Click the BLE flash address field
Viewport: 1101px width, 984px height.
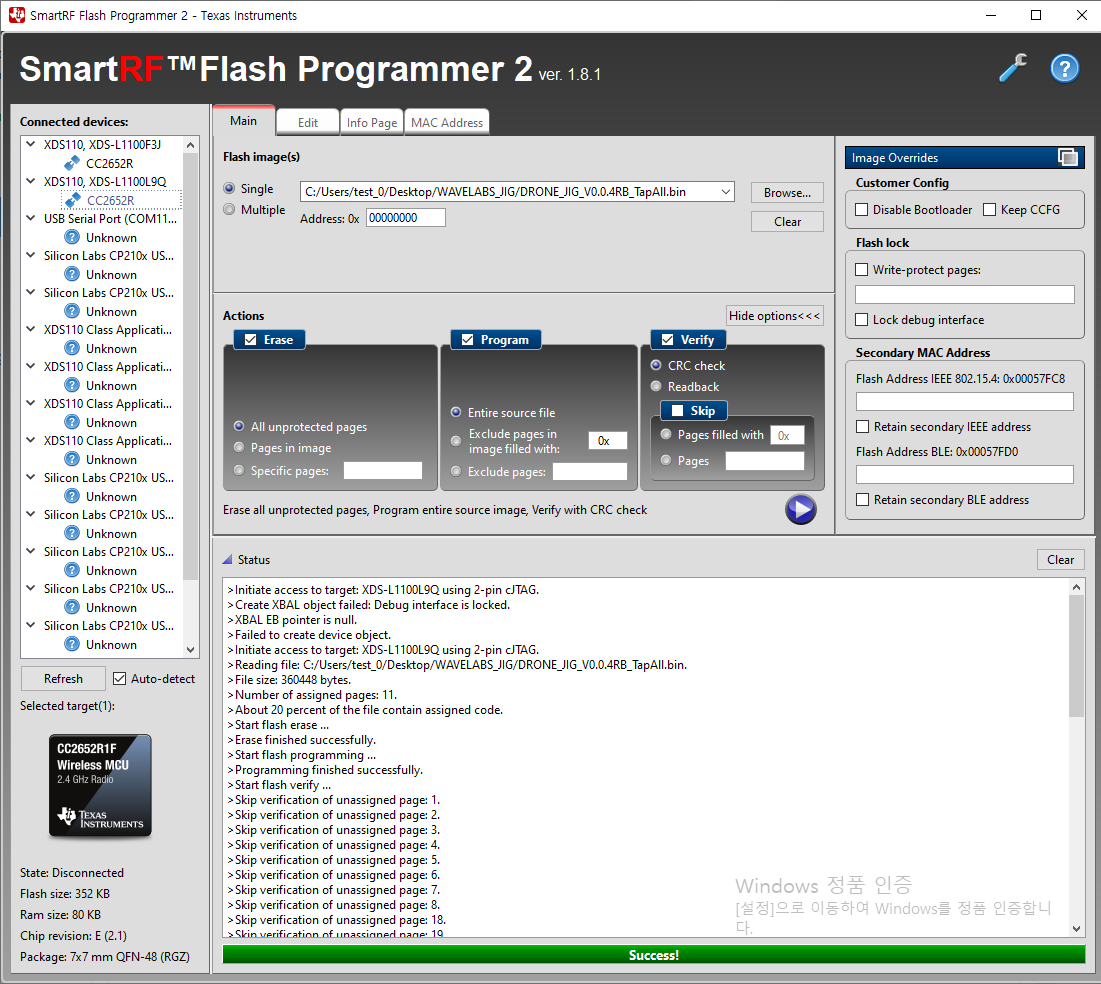(965, 474)
